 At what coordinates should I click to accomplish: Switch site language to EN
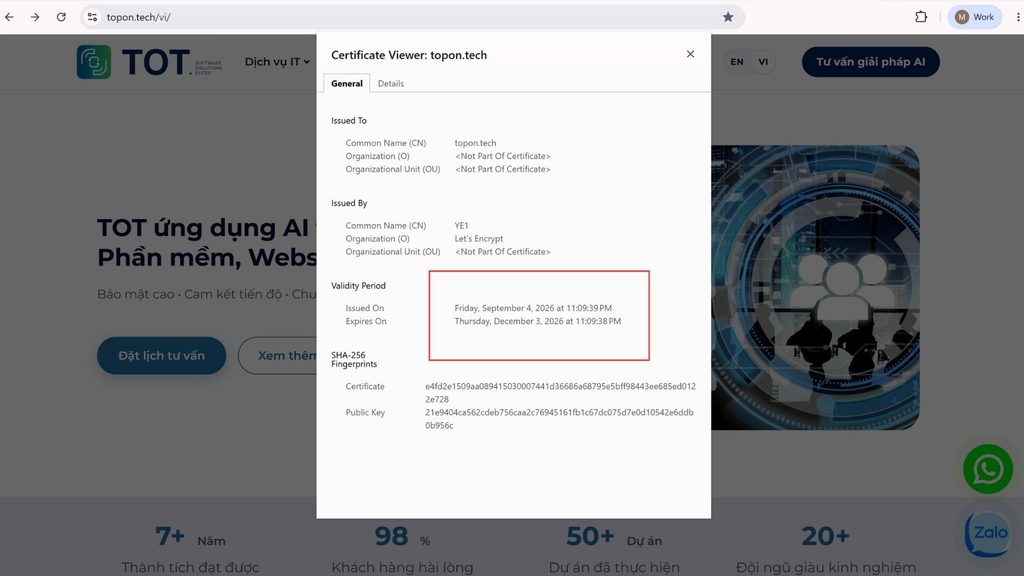coord(737,62)
